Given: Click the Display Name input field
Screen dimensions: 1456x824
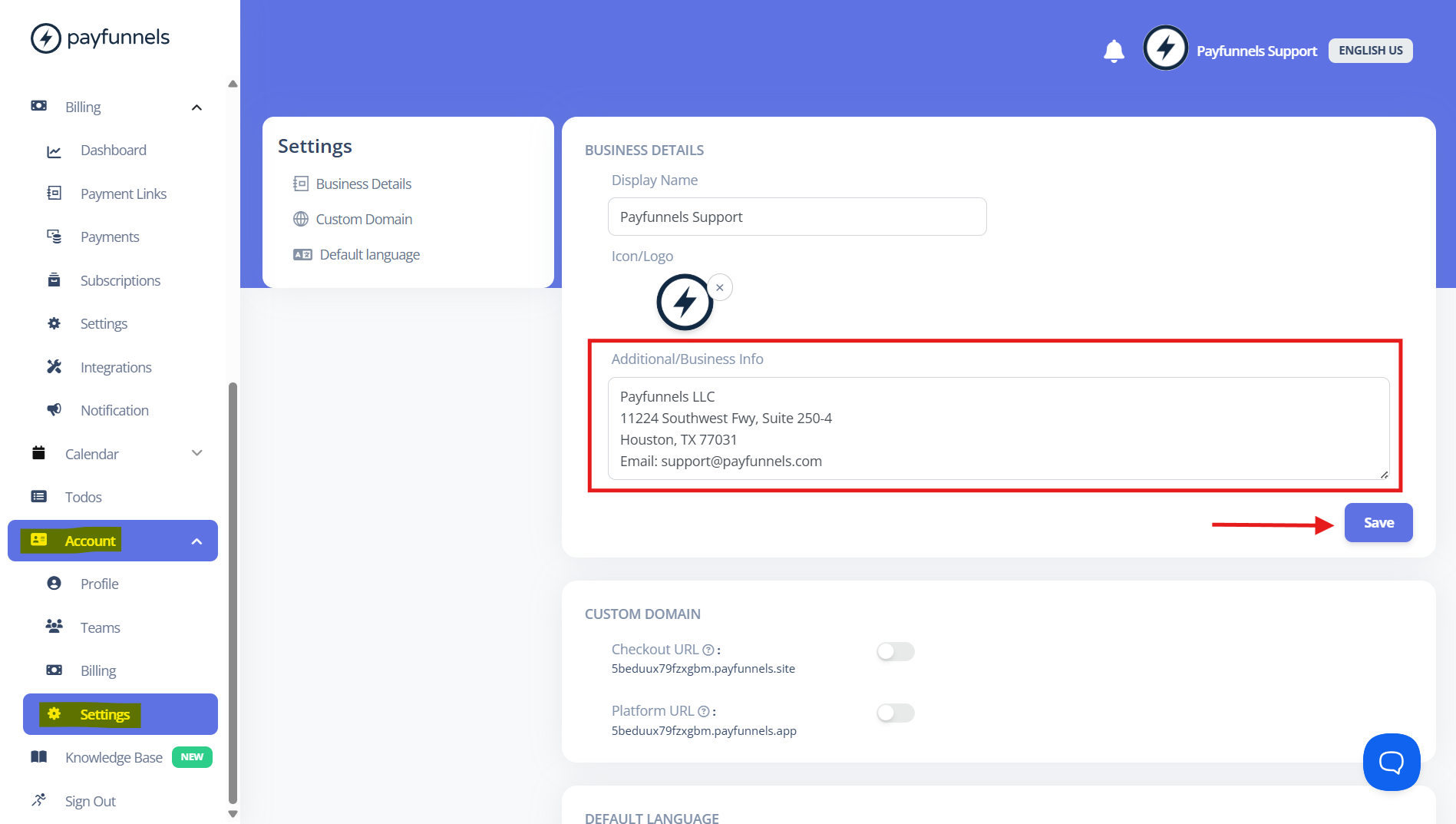Looking at the screenshot, I should (x=797, y=217).
